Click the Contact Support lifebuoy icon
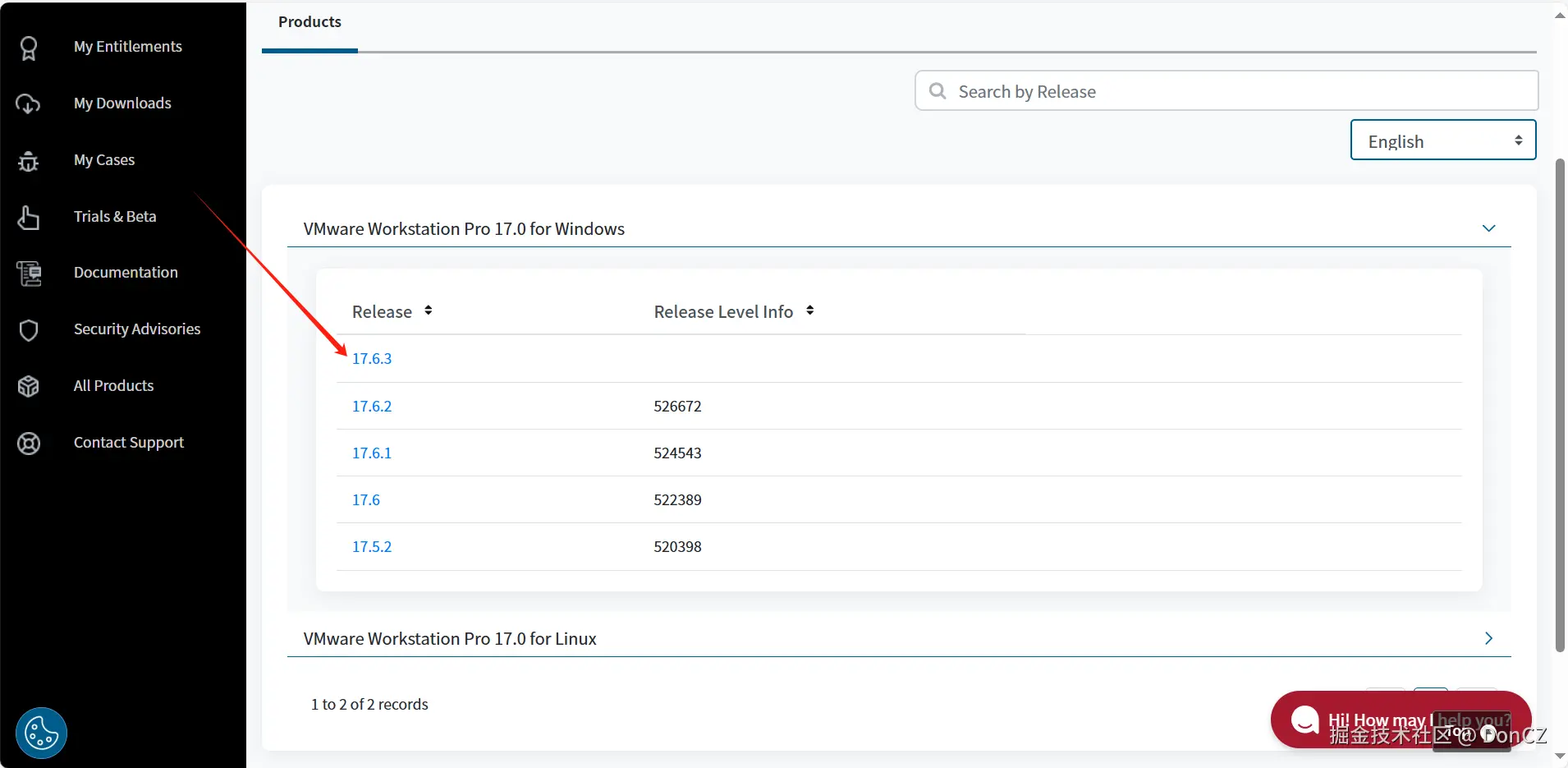This screenshot has width=1568, height=768. [29, 444]
